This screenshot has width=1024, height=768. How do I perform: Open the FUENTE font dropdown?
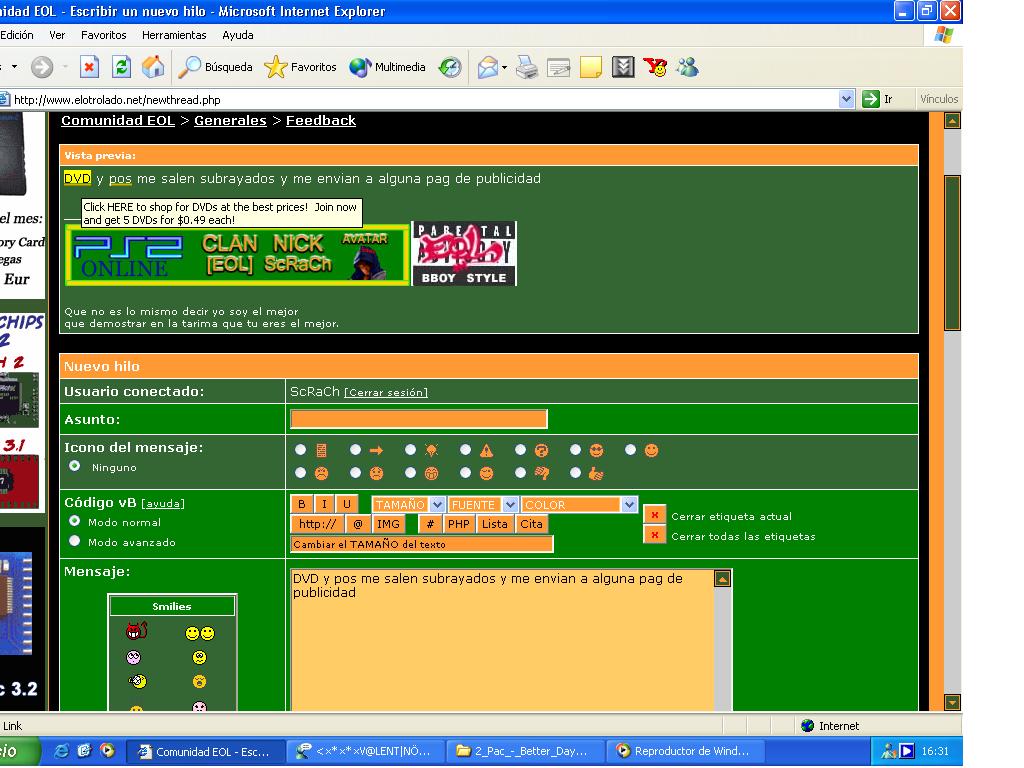pyautogui.click(x=483, y=505)
